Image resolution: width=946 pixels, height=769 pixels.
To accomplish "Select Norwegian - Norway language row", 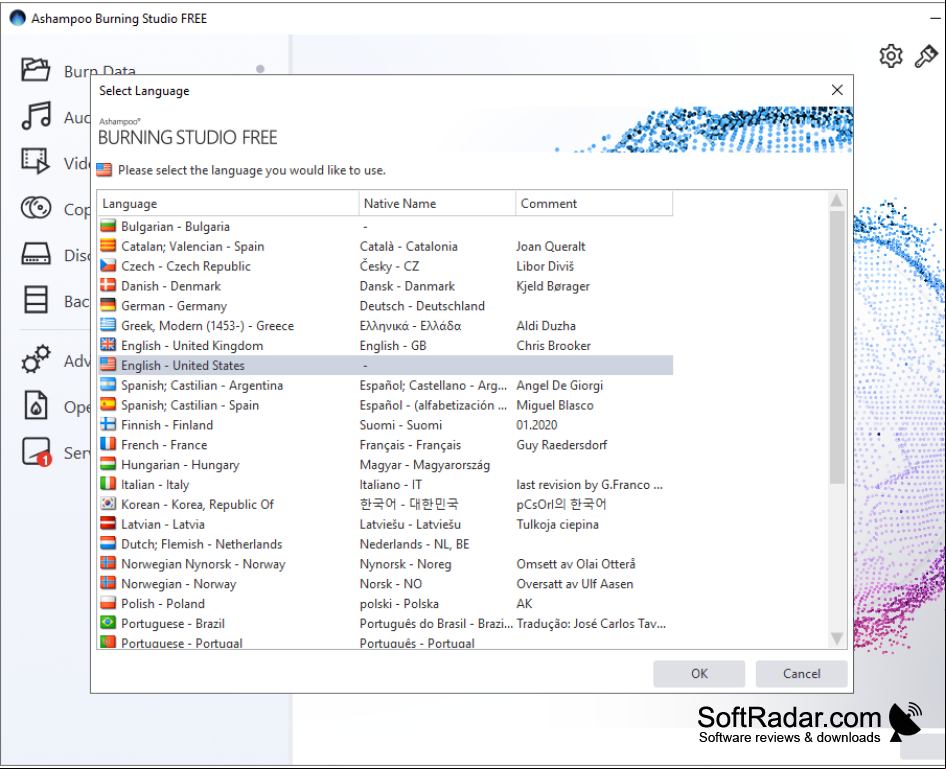I will 385,584.
